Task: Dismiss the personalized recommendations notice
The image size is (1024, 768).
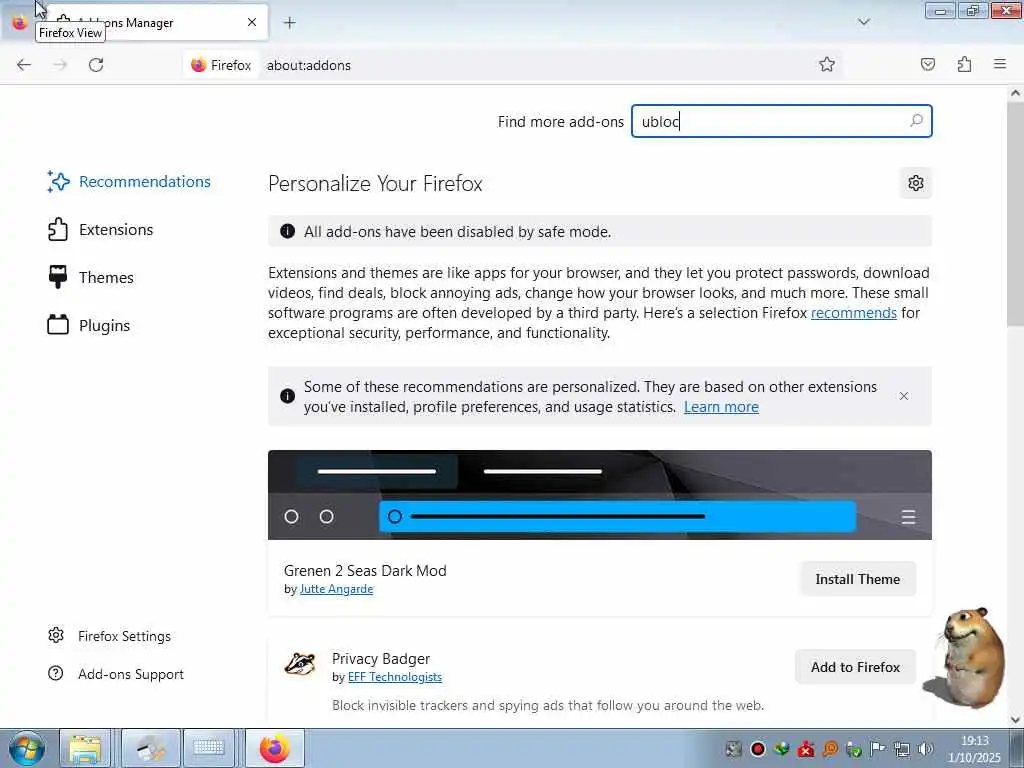Action: 904,396
